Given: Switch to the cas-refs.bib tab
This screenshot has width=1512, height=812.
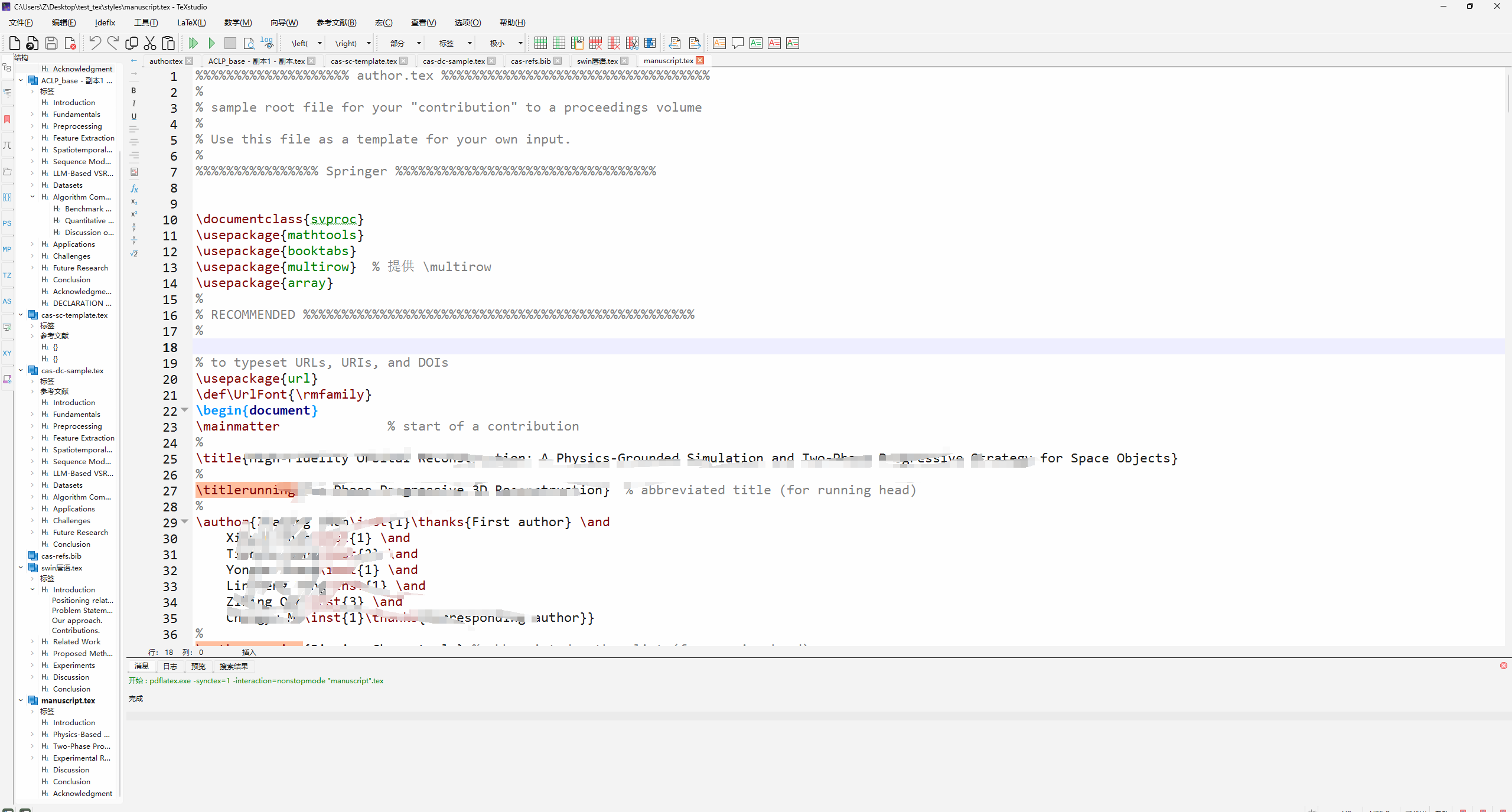Looking at the screenshot, I should [530, 61].
